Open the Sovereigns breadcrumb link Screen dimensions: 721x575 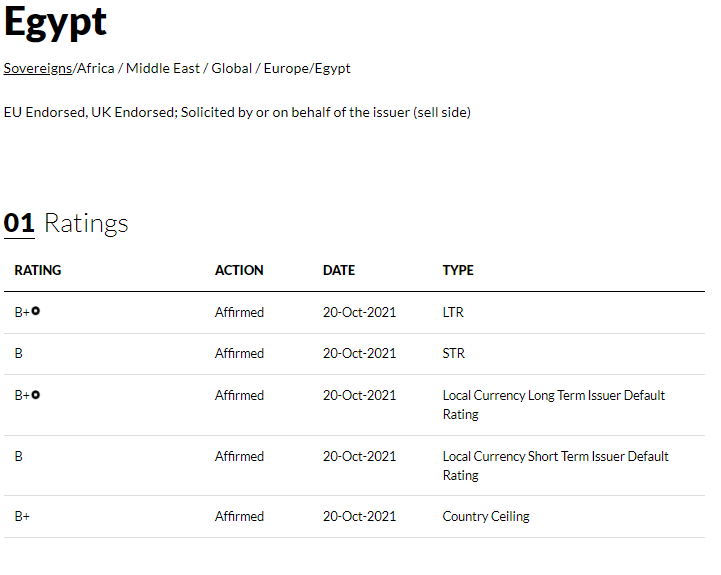tap(38, 69)
